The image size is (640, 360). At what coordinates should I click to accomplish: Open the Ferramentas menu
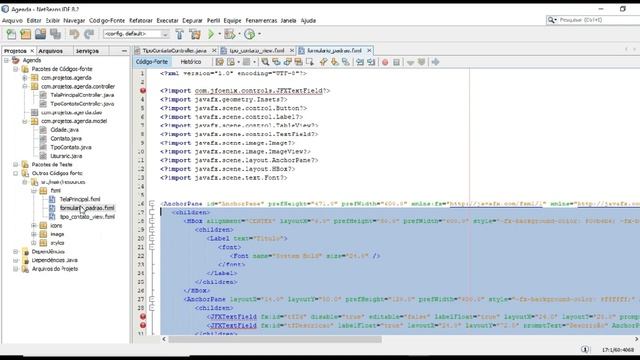pyautogui.click(x=261, y=20)
